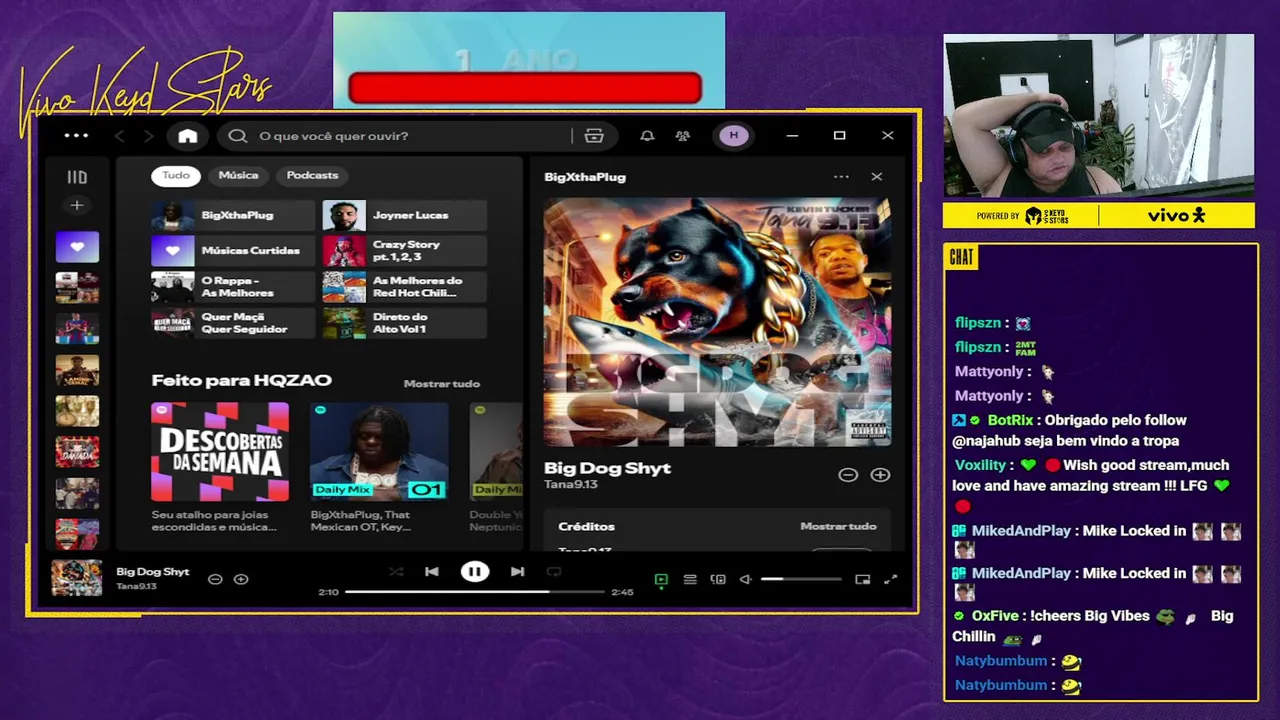Click 'Mostrar tudo' beside Feito para HQZAO

point(441,384)
